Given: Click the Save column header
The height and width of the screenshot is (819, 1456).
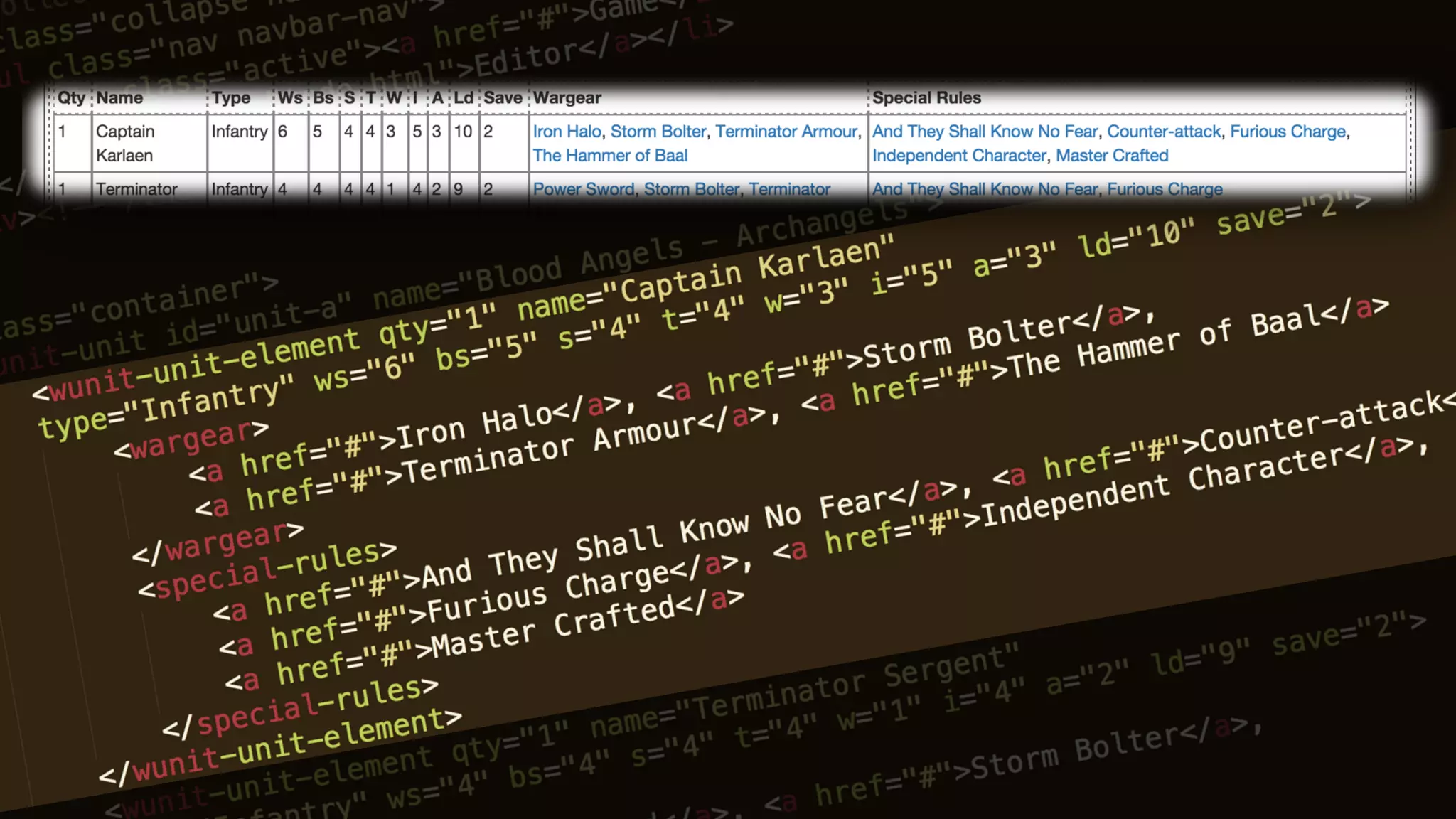Looking at the screenshot, I should pos(503,98).
